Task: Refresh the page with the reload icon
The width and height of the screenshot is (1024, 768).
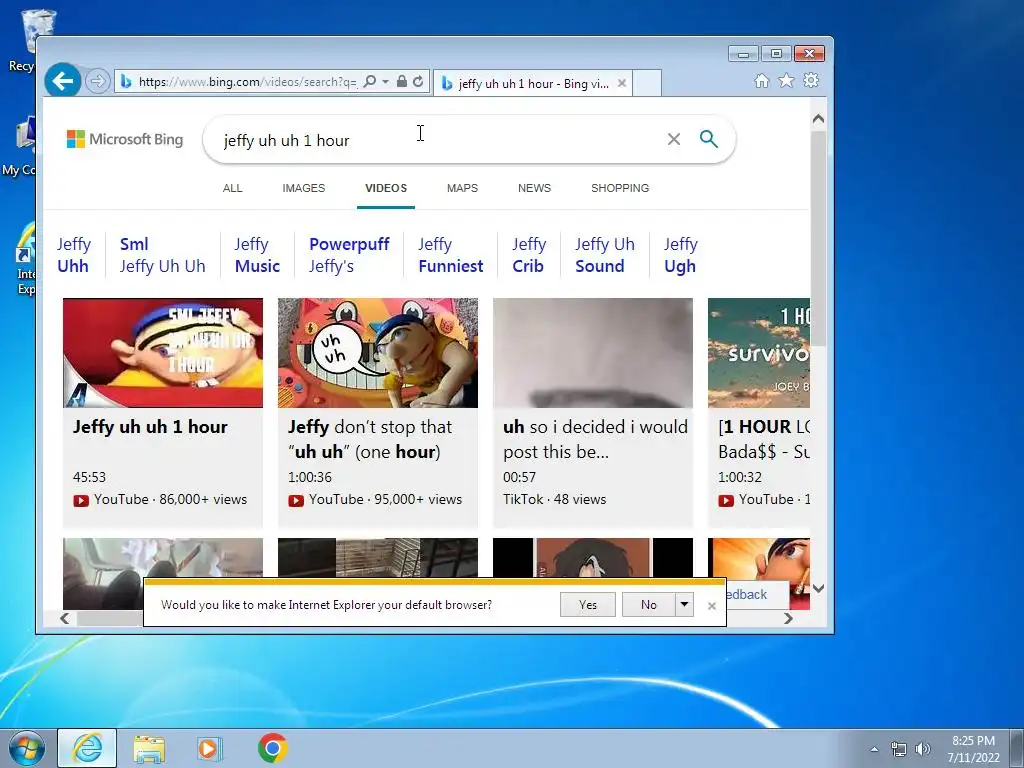Action: click(x=419, y=82)
